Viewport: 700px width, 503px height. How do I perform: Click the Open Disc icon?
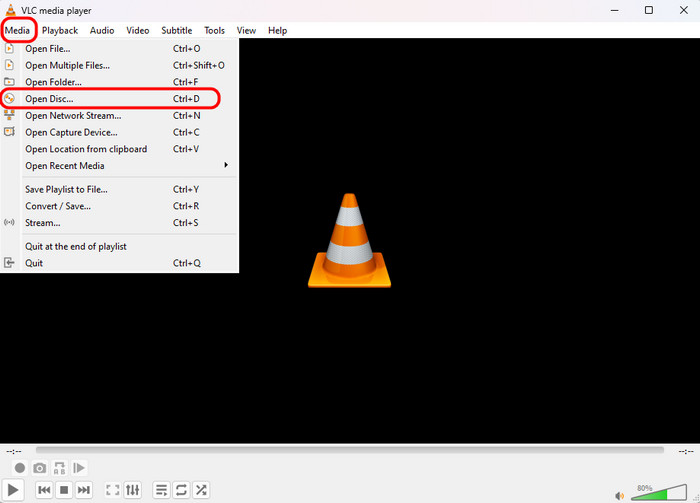9,98
